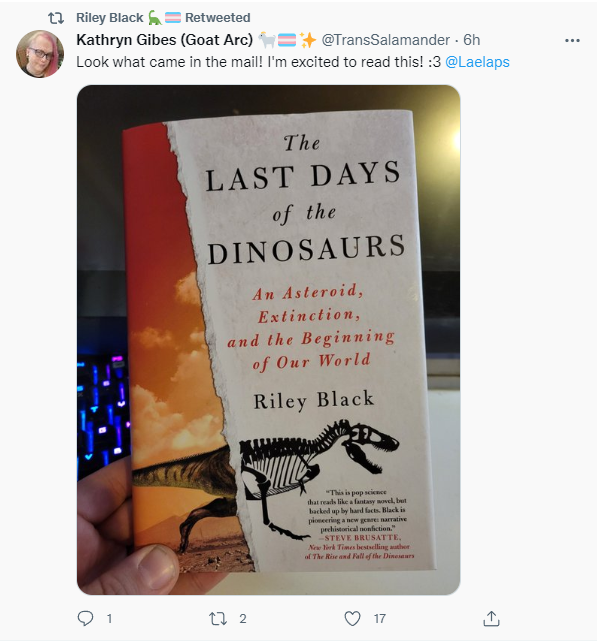Click the sparkles emoji before @TransSalamander
The image size is (597, 643).
pyautogui.click(x=308, y=40)
